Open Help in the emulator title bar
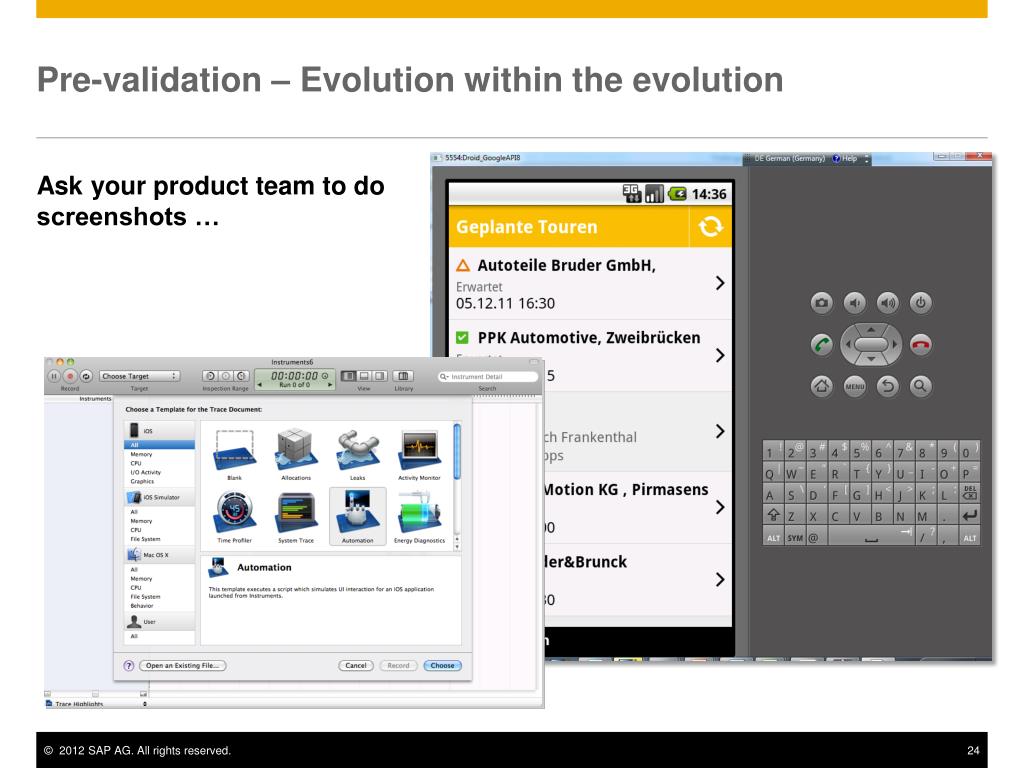Viewport: 1024px width, 768px height. coord(844,158)
